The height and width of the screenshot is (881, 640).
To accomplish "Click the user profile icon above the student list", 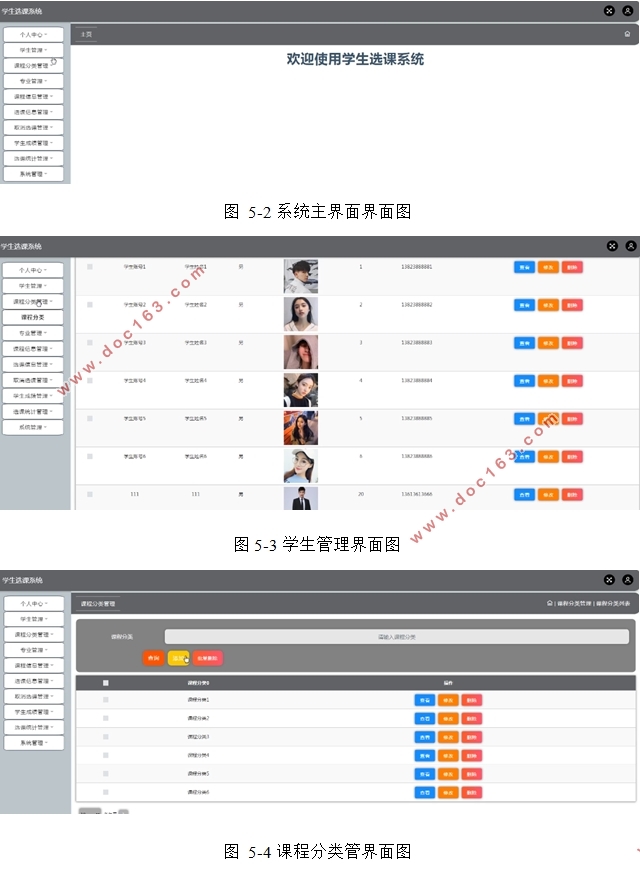I will click(630, 245).
